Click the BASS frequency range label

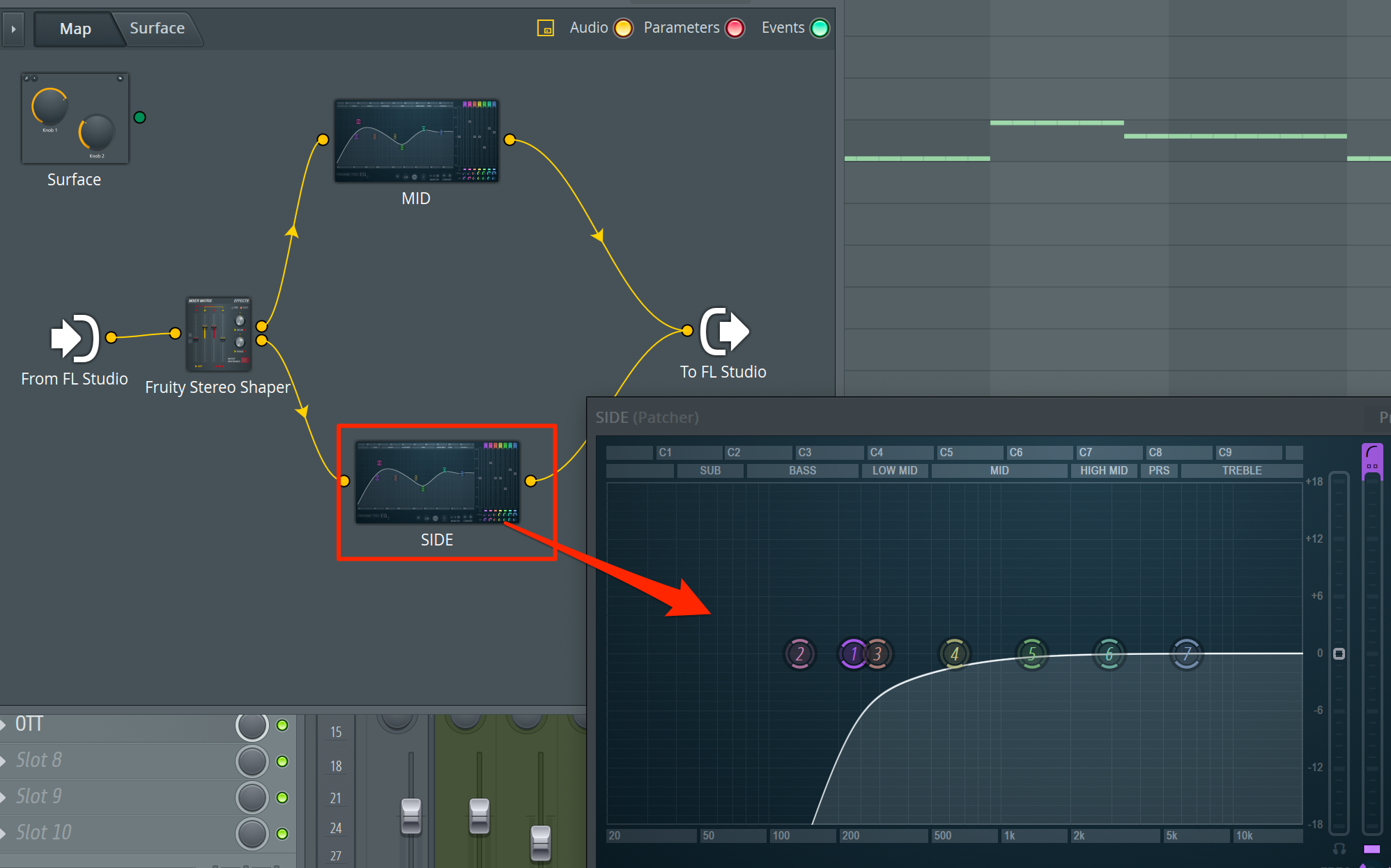point(802,471)
